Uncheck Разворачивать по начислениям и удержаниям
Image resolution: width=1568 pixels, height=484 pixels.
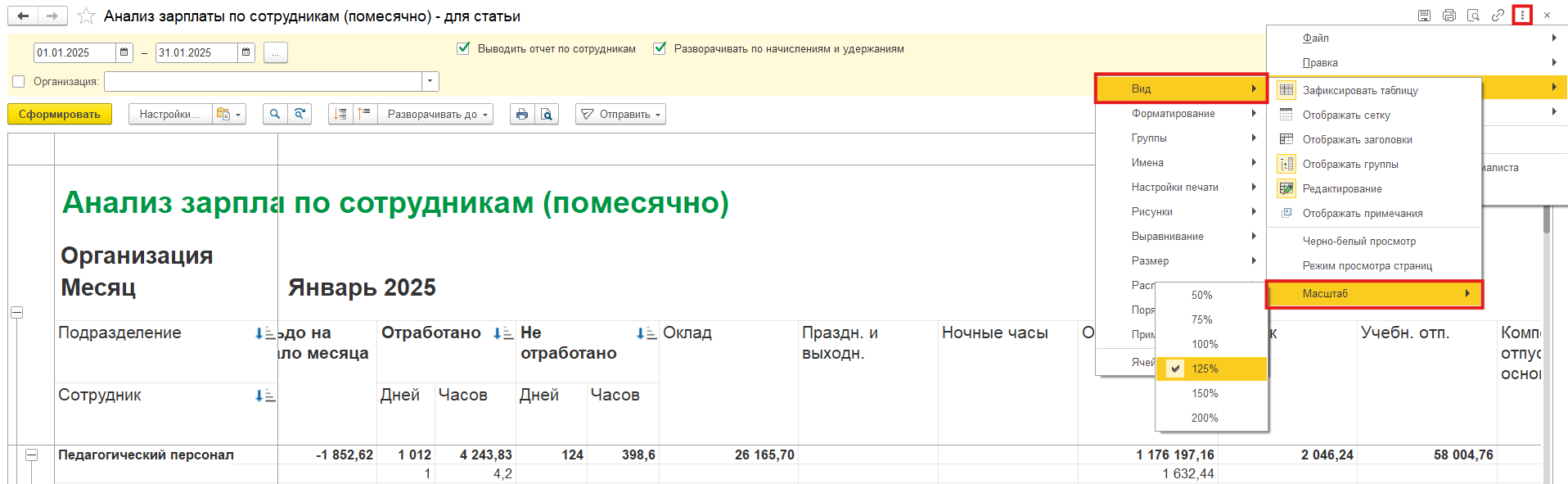click(x=660, y=48)
